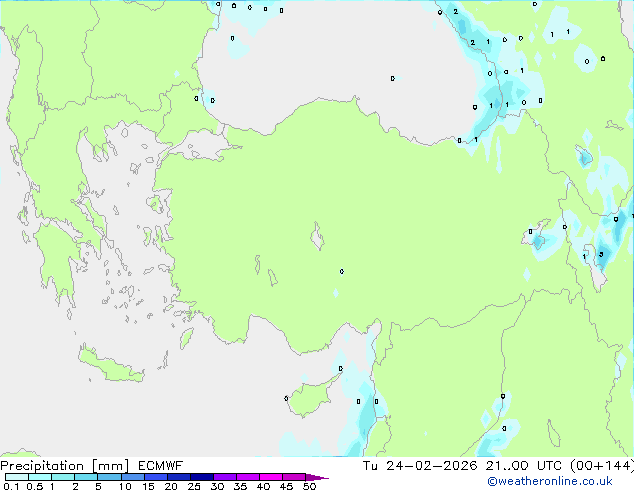This screenshot has width=634, height=490.
Task: Click the 25–30 mm darkest navy legend swatch
Action: [202, 477]
